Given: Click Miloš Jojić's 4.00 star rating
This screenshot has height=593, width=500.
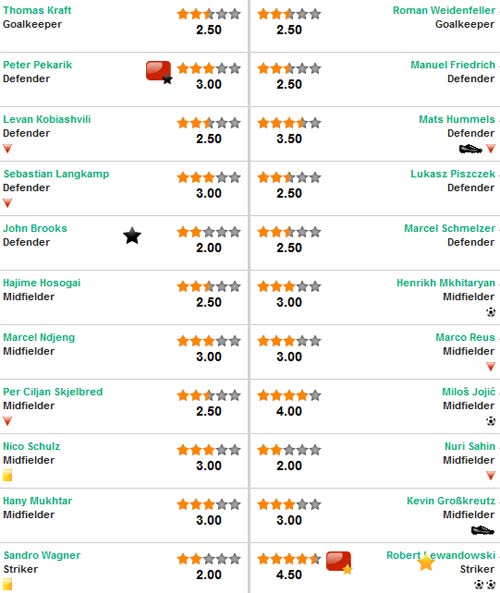Looking at the screenshot, I should (x=289, y=396).
